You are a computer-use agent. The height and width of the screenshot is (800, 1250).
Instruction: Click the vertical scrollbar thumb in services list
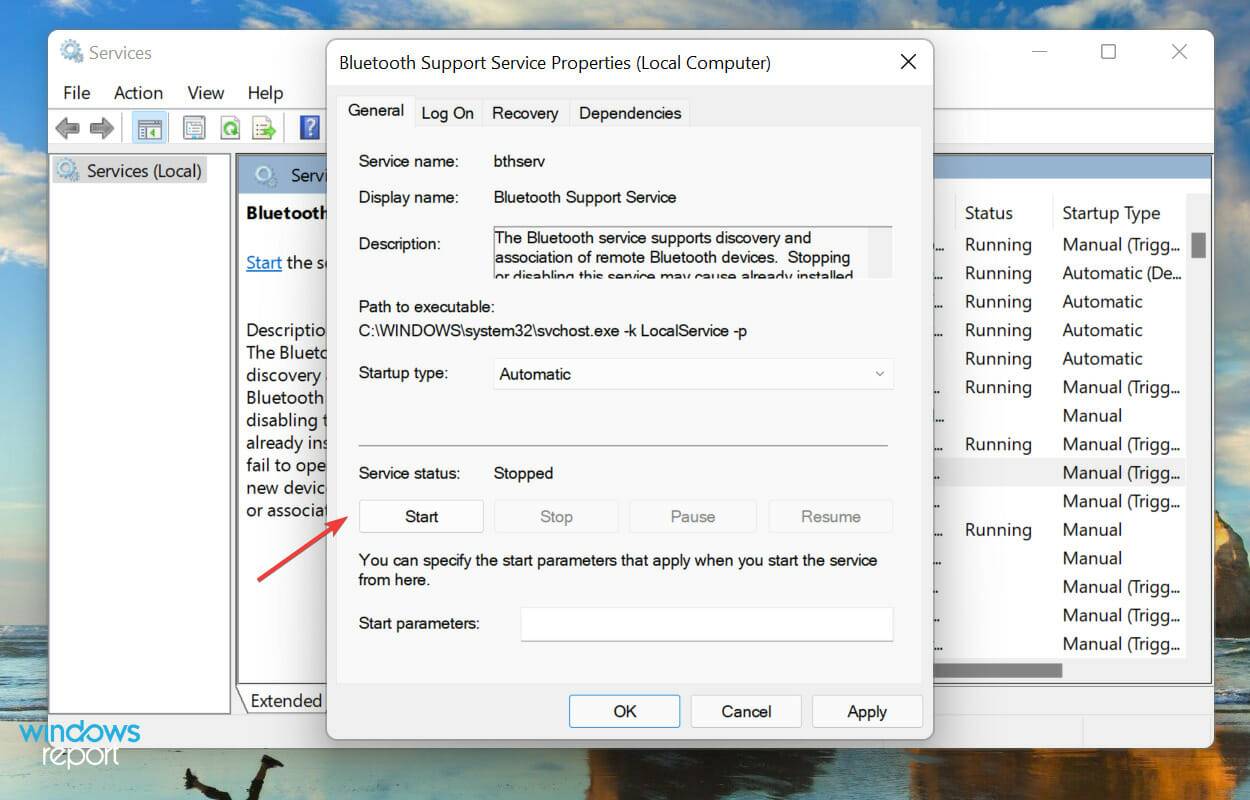point(1198,245)
